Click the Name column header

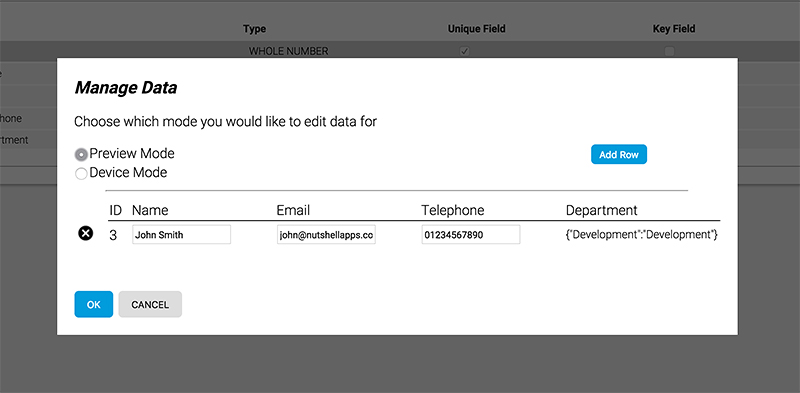(150, 210)
